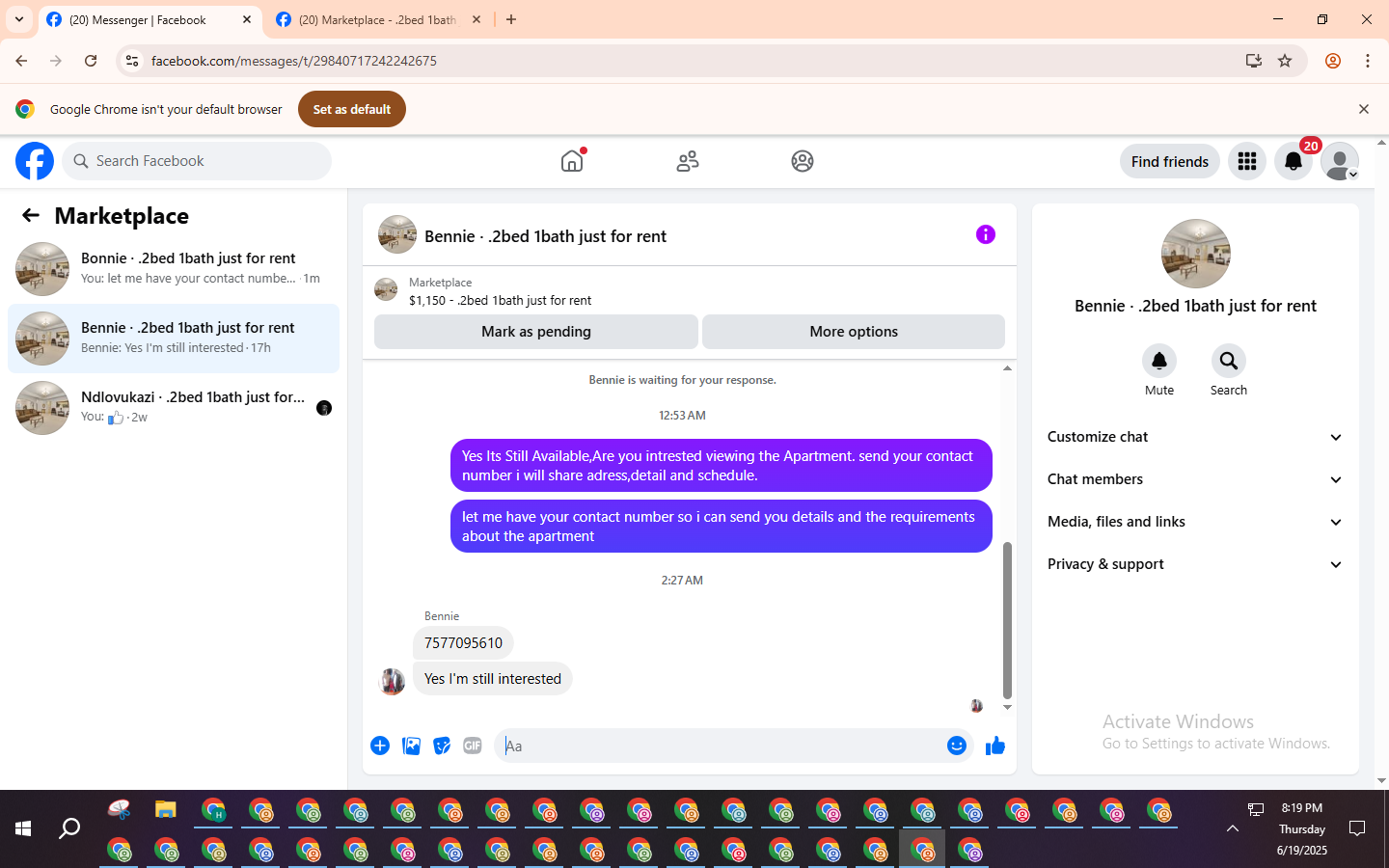Screen dimensions: 1389x868
Task: Select Bennie's conversation in the list
Action: tap(174, 339)
